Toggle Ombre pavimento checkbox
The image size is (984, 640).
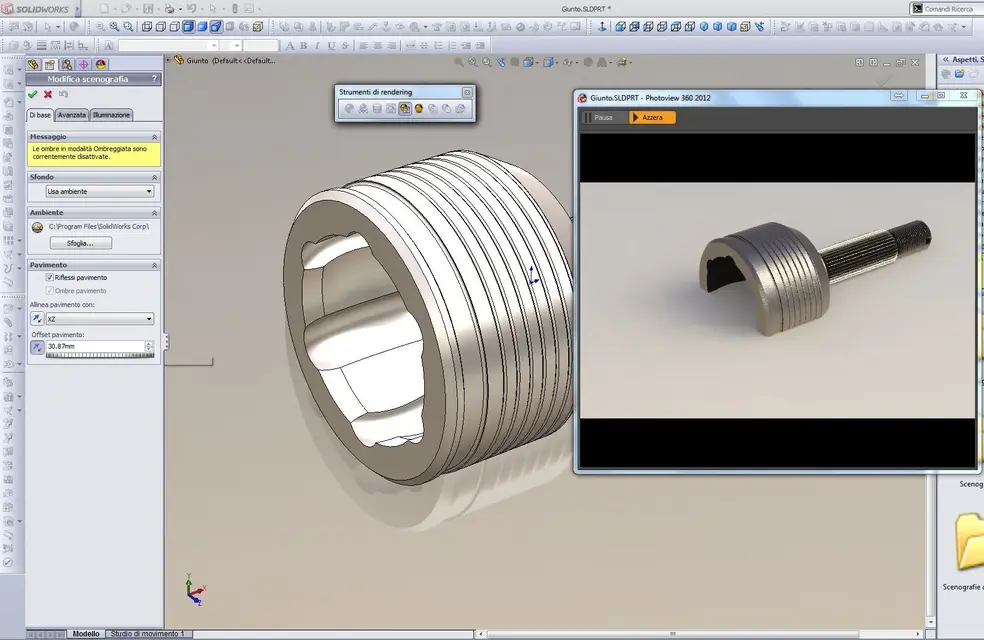pos(50,291)
